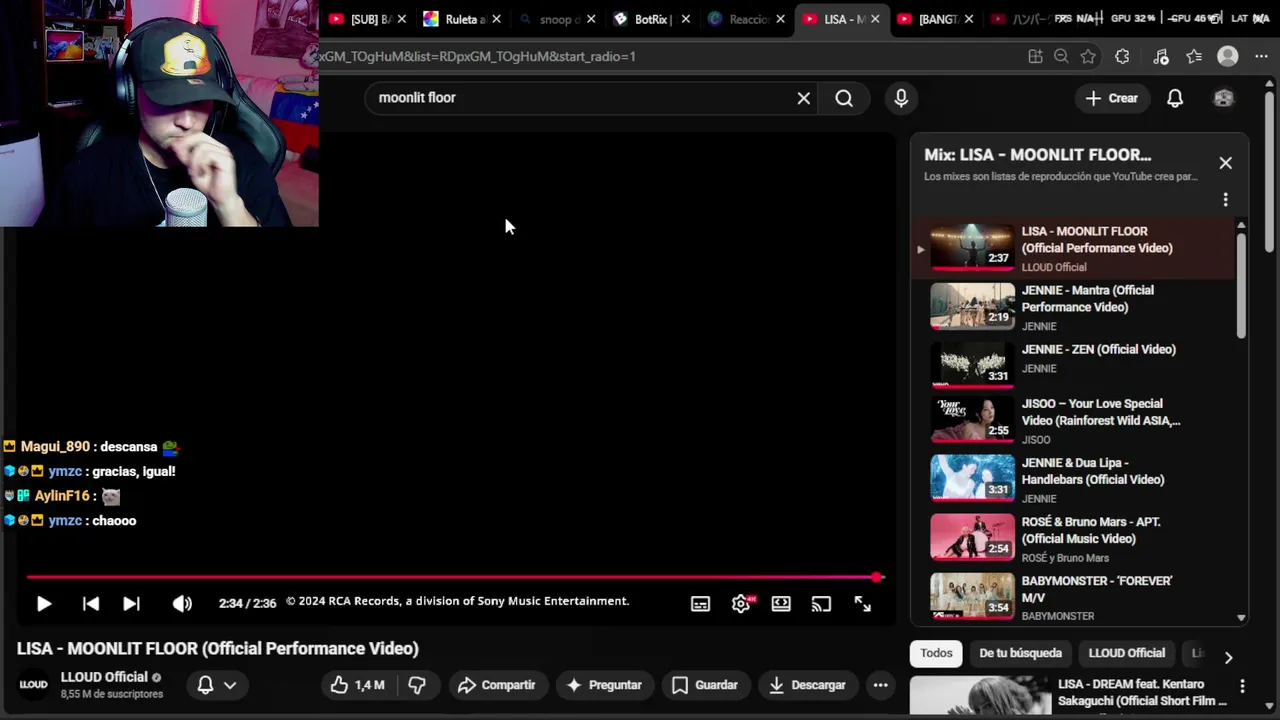Screen dimensions: 1280x720
Task: Select LISA - MOONLIT FLOOR in the playlist
Action: click(x=1072, y=249)
